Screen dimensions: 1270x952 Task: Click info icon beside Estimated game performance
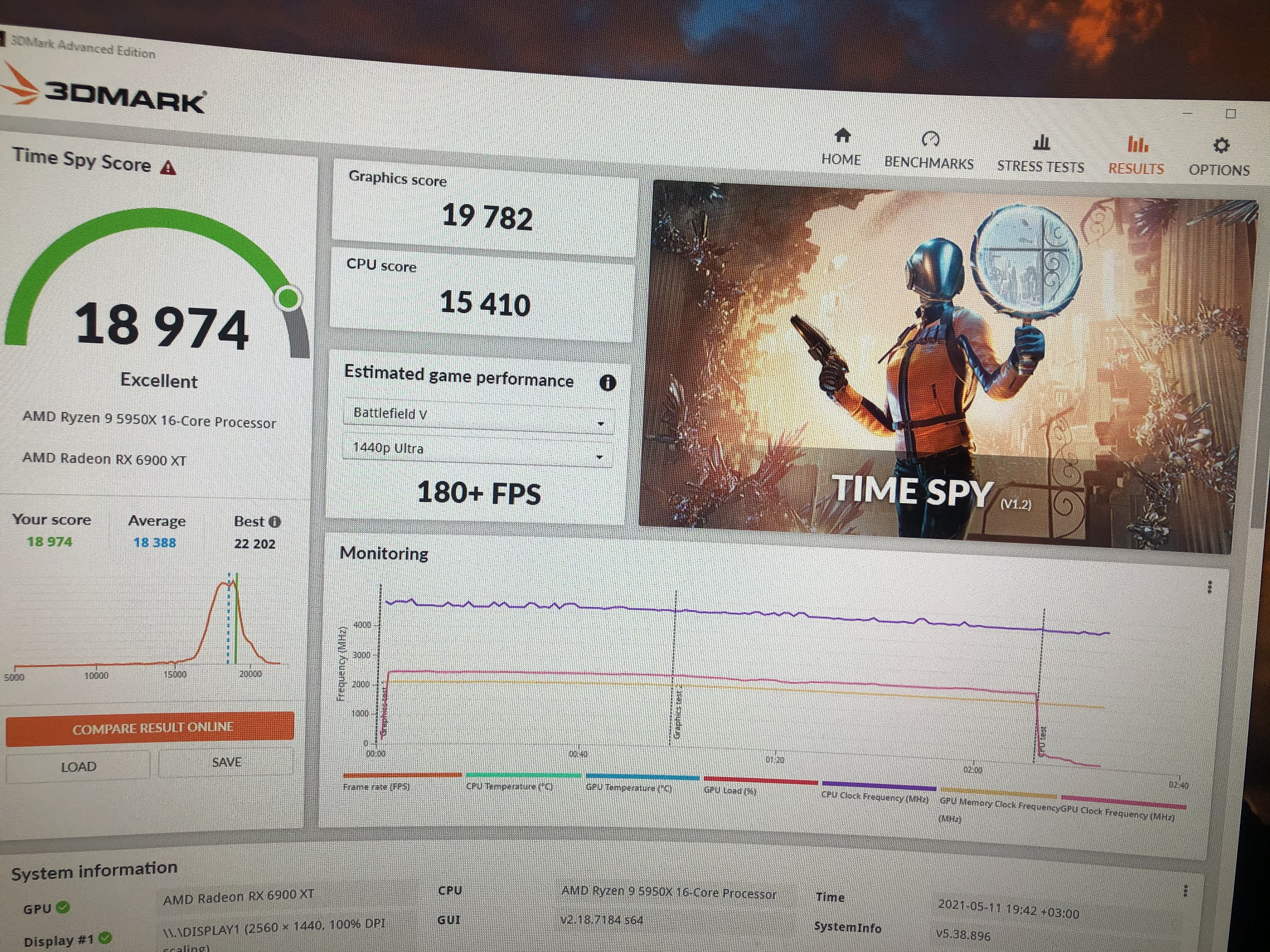tap(608, 383)
